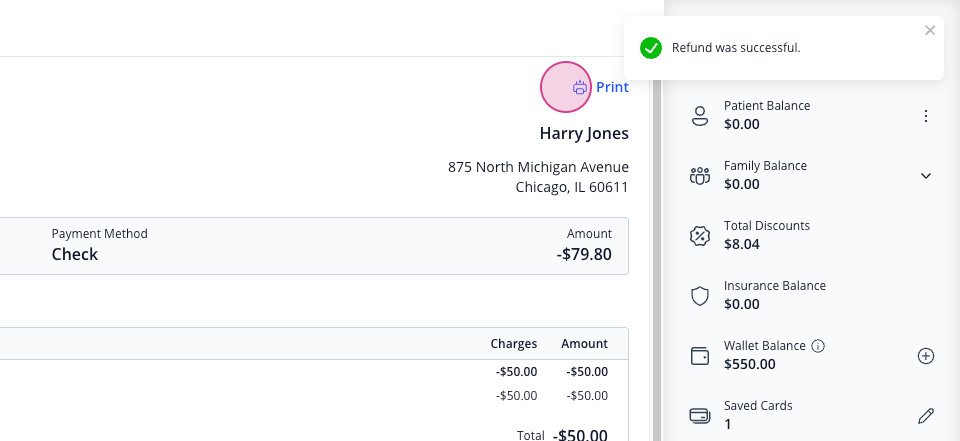Click the green success checkmark icon
960x441 pixels.
(651, 48)
